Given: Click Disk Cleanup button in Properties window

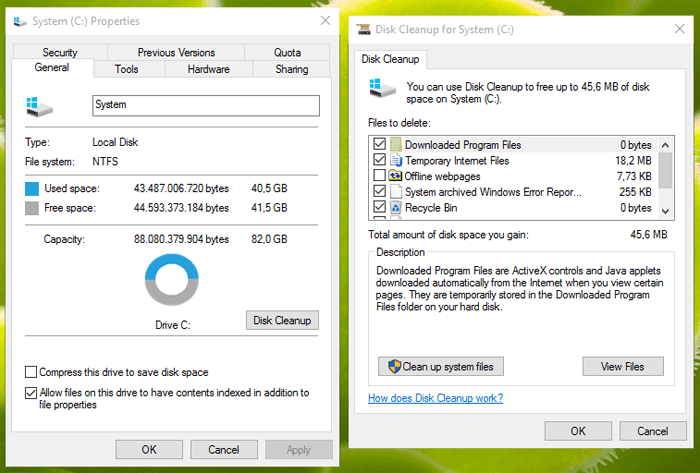Looking at the screenshot, I should pos(282,320).
